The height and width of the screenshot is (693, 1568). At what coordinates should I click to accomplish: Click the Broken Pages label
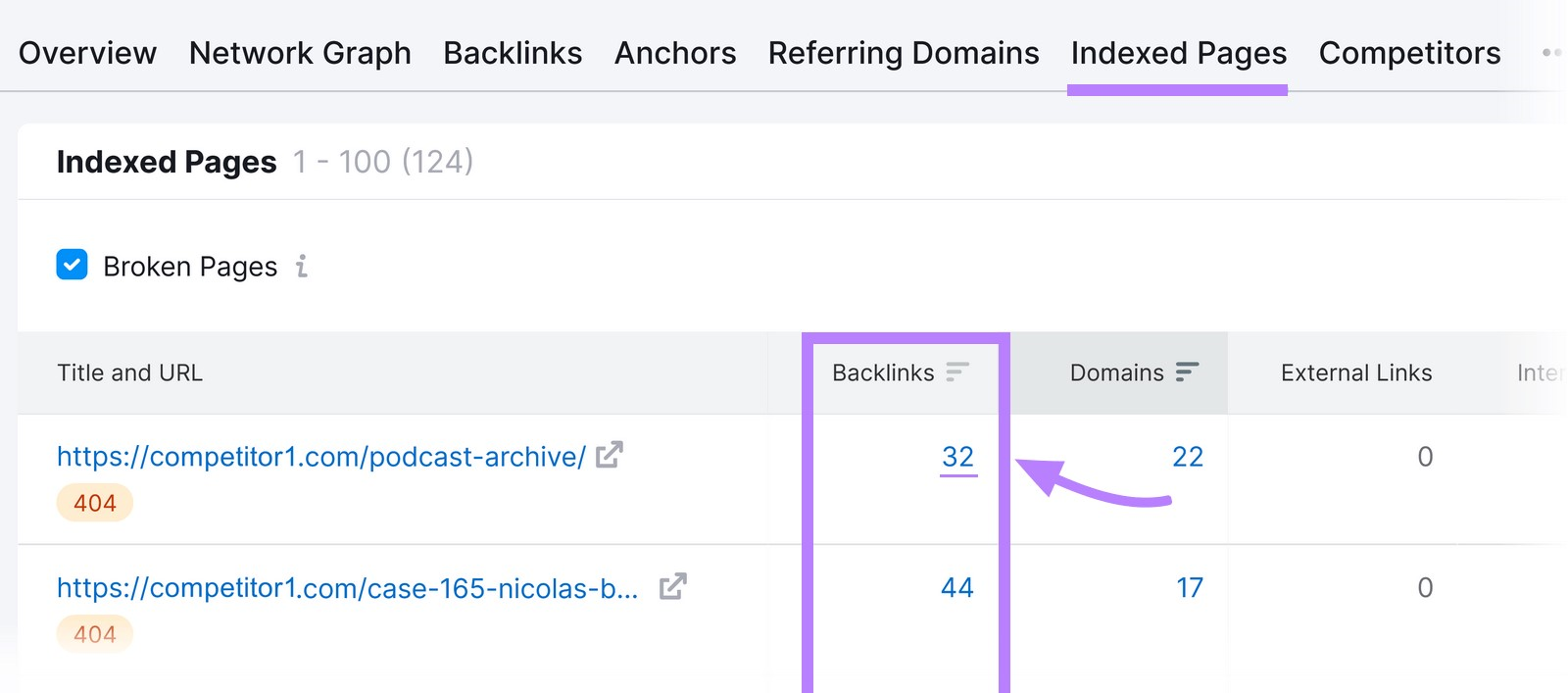point(190,267)
